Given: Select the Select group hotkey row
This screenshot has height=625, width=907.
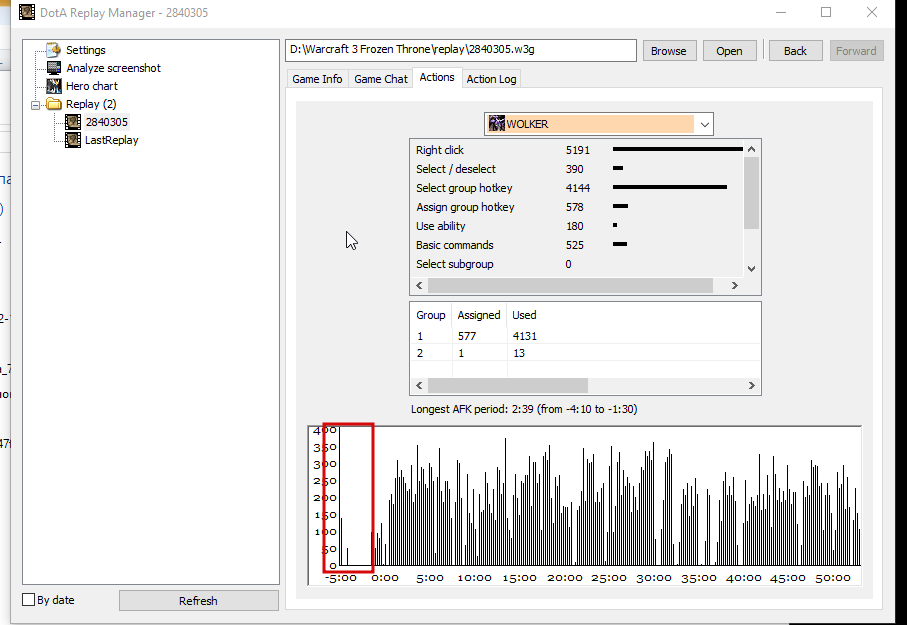Looking at the screenshot, I should pyautogui.click(x=577, y=188).
